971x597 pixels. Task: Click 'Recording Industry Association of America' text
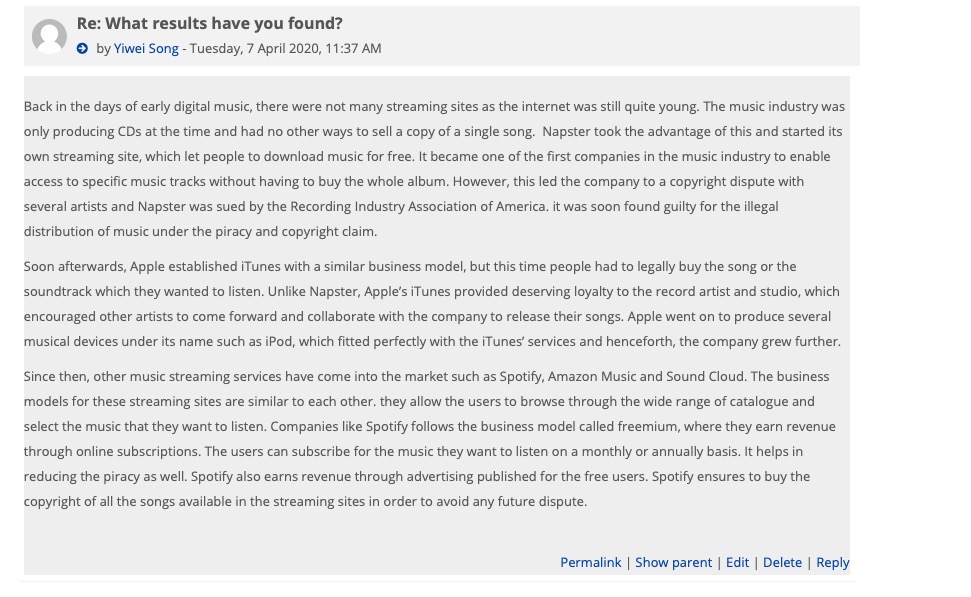418,206
